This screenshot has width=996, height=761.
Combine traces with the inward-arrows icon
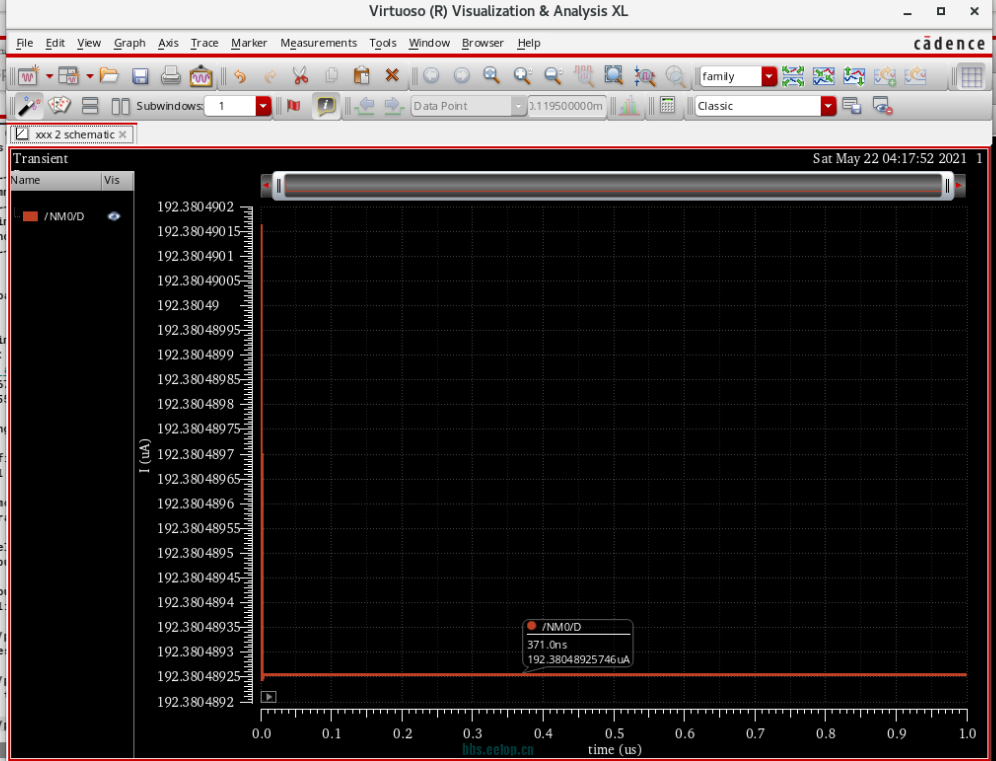click(x=823, y=76)
